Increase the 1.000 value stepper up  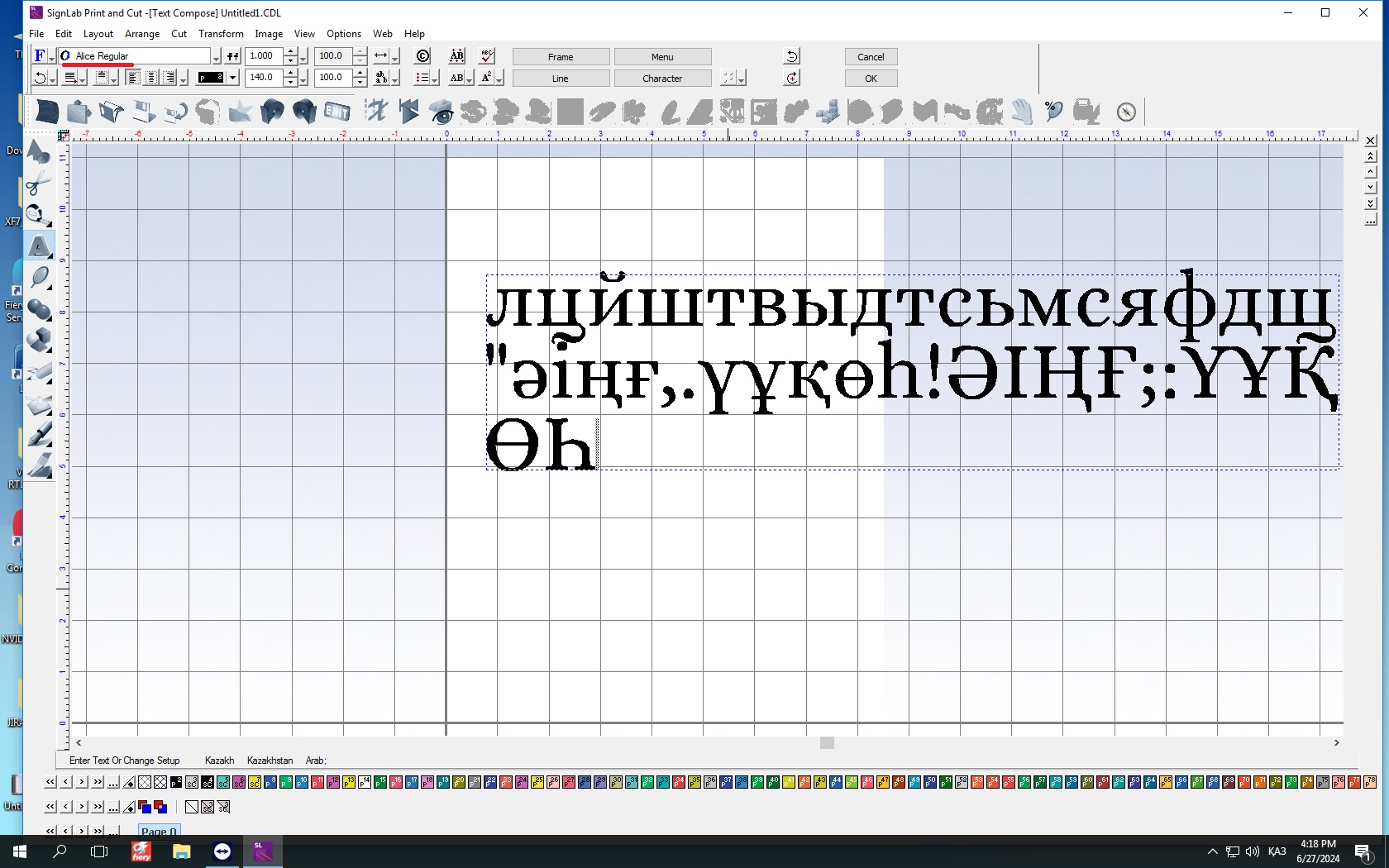coord(290,52)
